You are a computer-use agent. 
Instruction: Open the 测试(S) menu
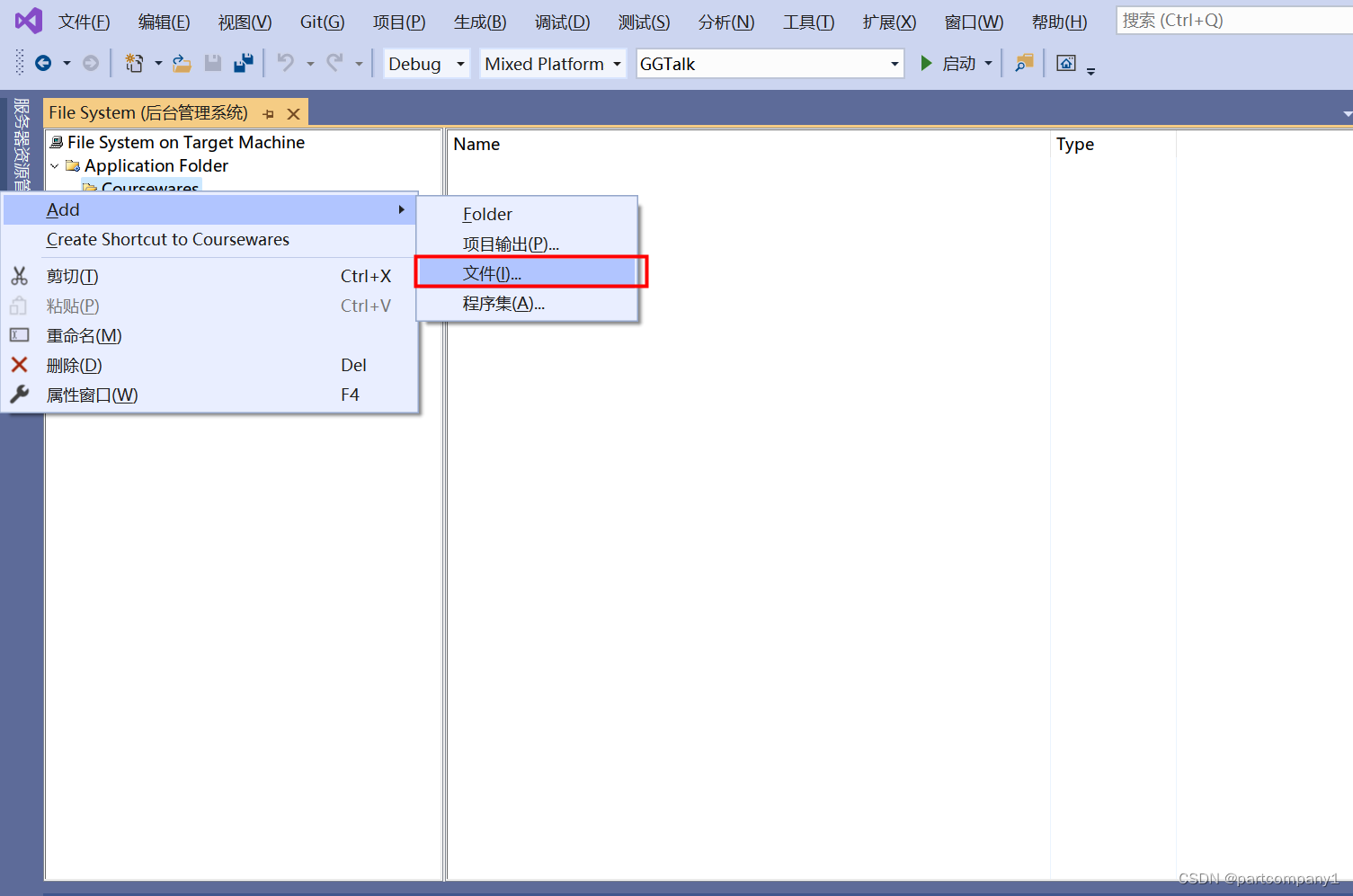pos(644,22)
